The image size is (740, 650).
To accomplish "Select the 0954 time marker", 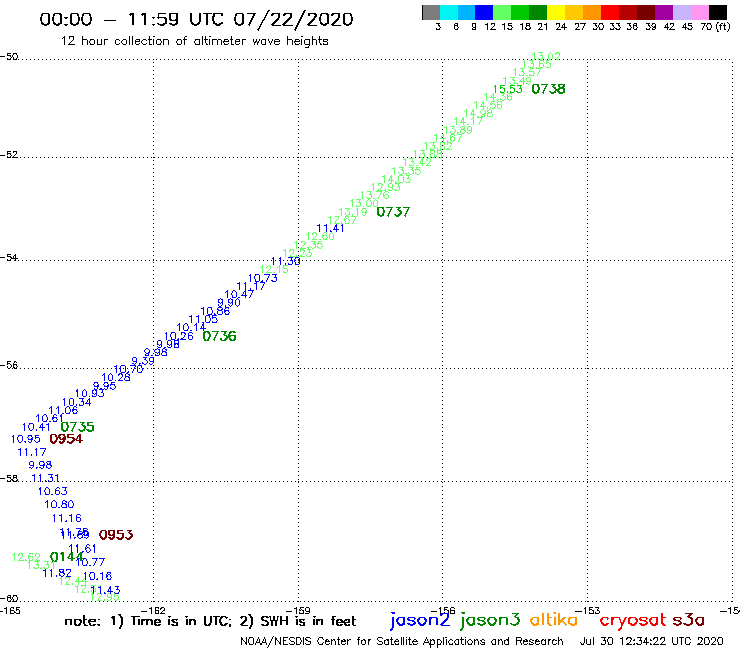I will (x=66, y=439).
